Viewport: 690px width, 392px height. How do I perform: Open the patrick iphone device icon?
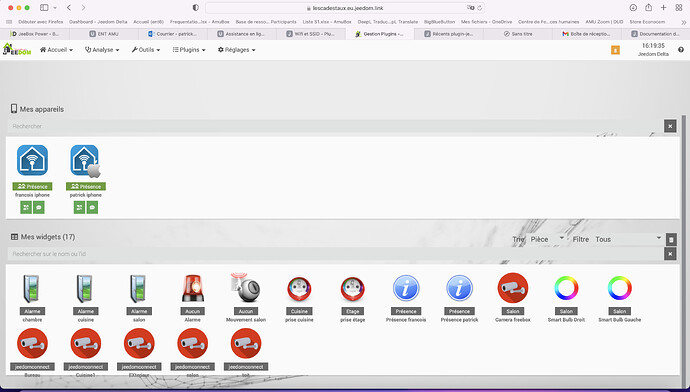point(85,161)
